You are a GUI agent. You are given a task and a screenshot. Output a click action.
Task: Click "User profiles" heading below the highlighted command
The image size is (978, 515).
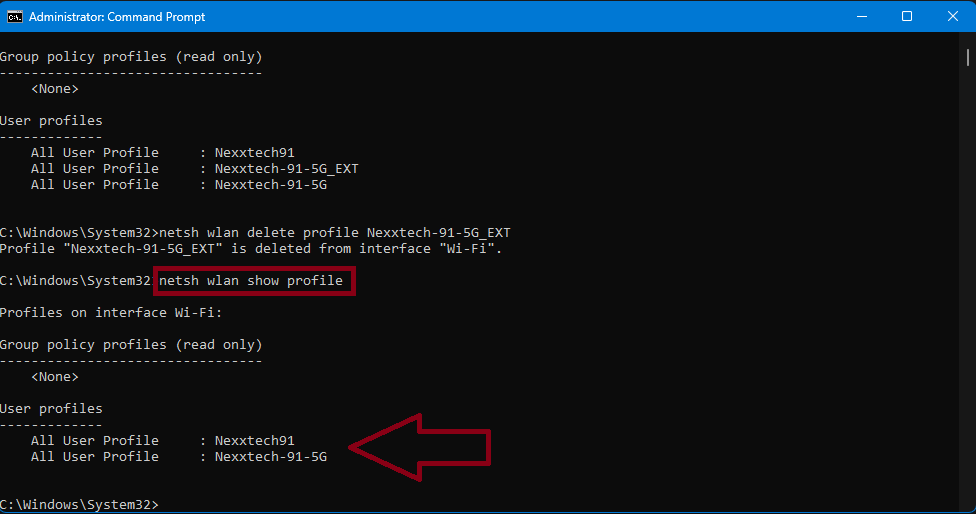pyautogui.click(x=51, y=409)
